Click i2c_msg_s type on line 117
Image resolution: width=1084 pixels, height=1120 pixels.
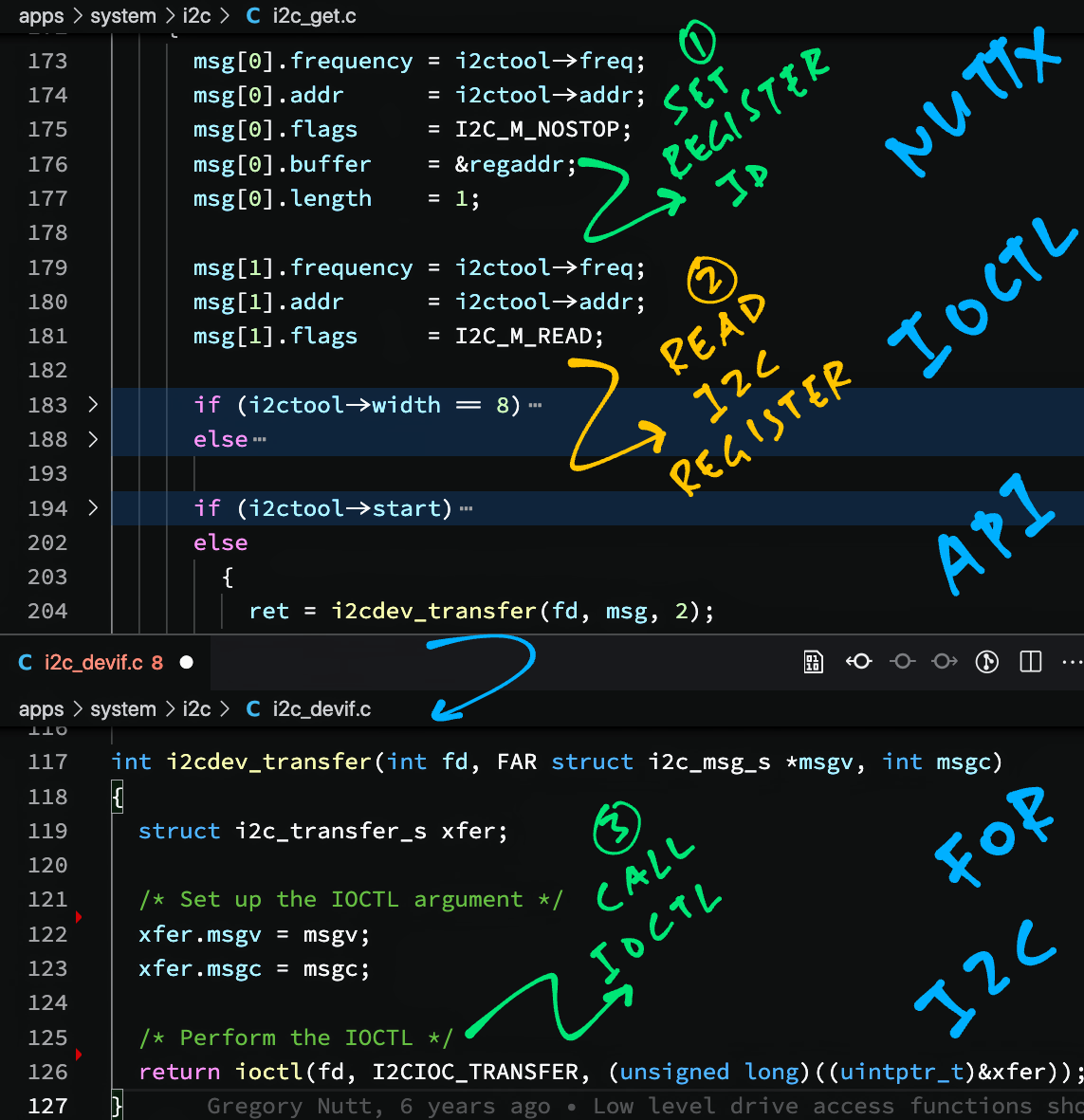709,762
